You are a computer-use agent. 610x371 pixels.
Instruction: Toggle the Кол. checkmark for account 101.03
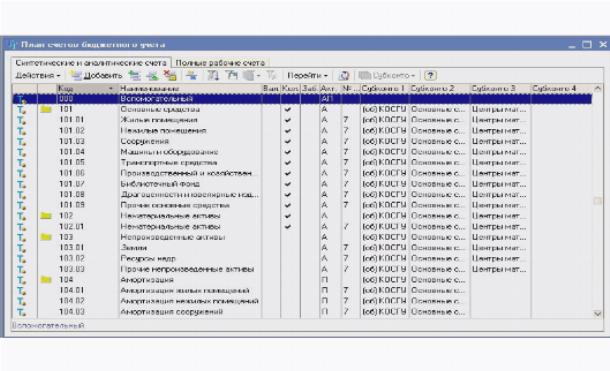coord(288,142)
